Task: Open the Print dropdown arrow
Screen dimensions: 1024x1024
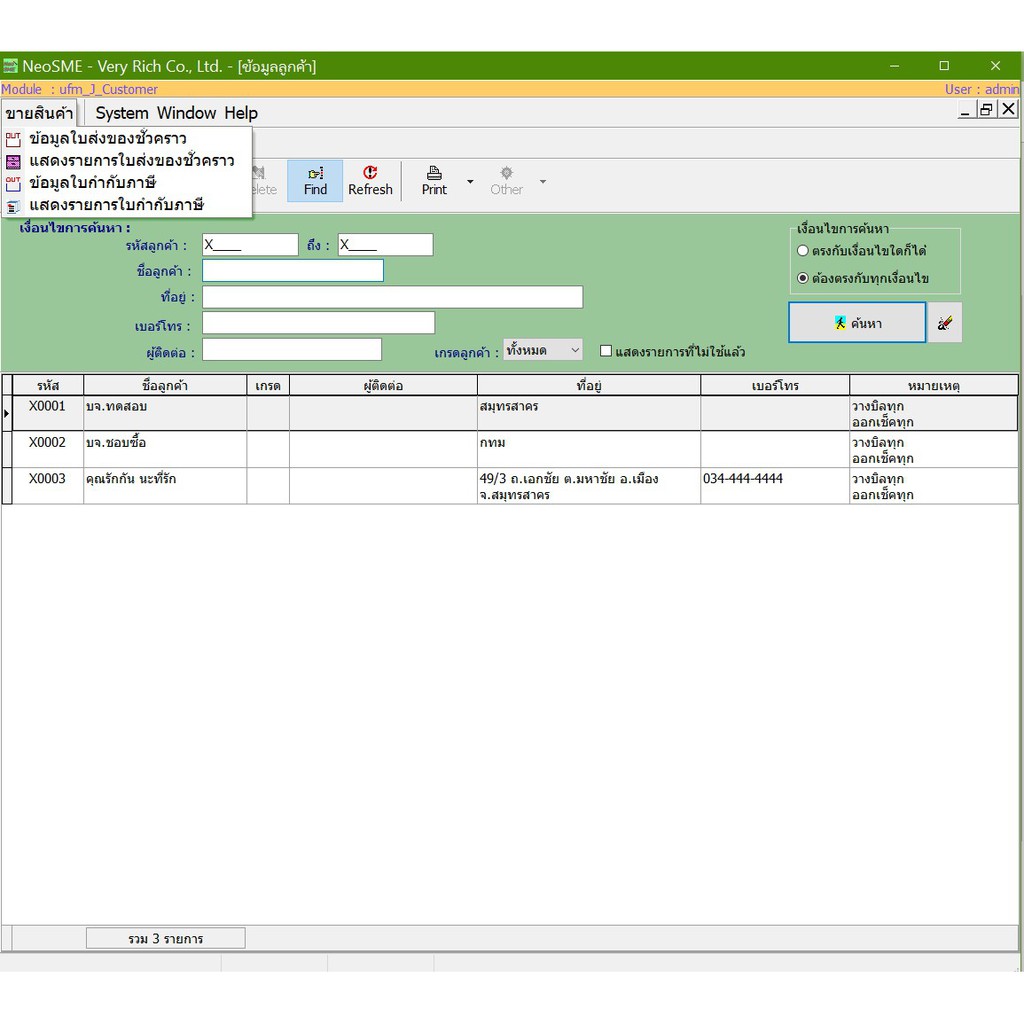Action: (470, 181)
